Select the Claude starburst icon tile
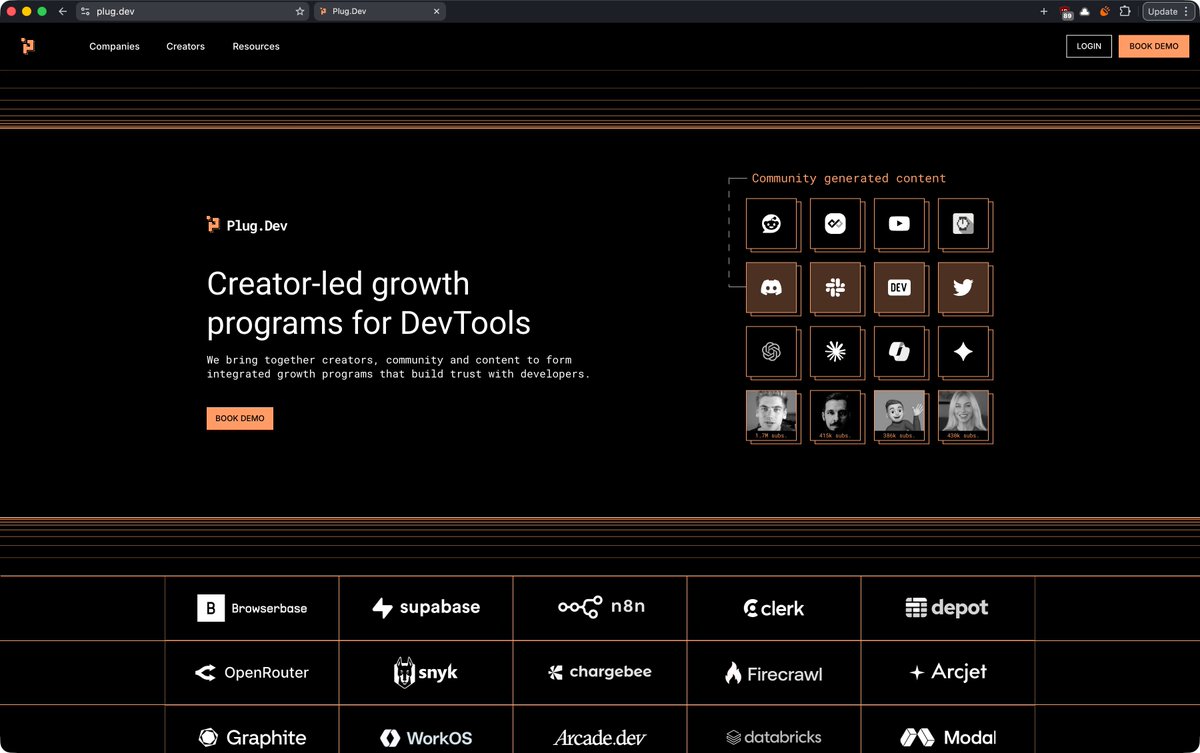The width and height of the screenshot is (1200, 753). pyautogui.click(x=835, y=352)
